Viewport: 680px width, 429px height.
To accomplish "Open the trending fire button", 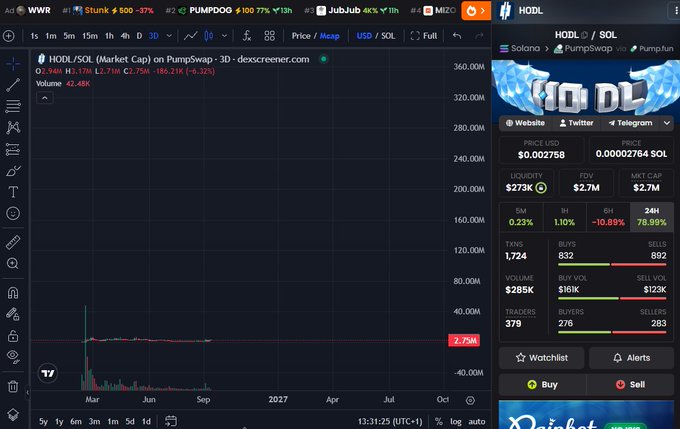I will (x=476, y=10).
